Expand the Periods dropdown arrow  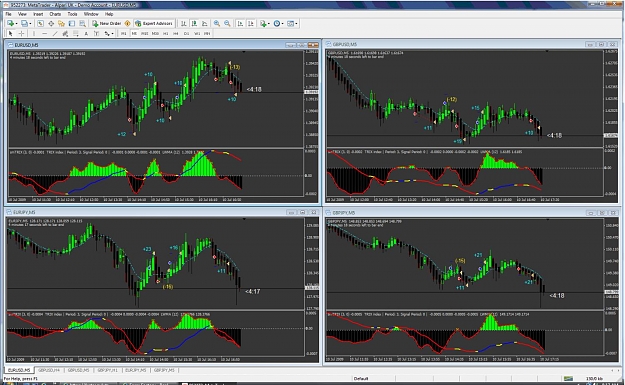point(283,24)
